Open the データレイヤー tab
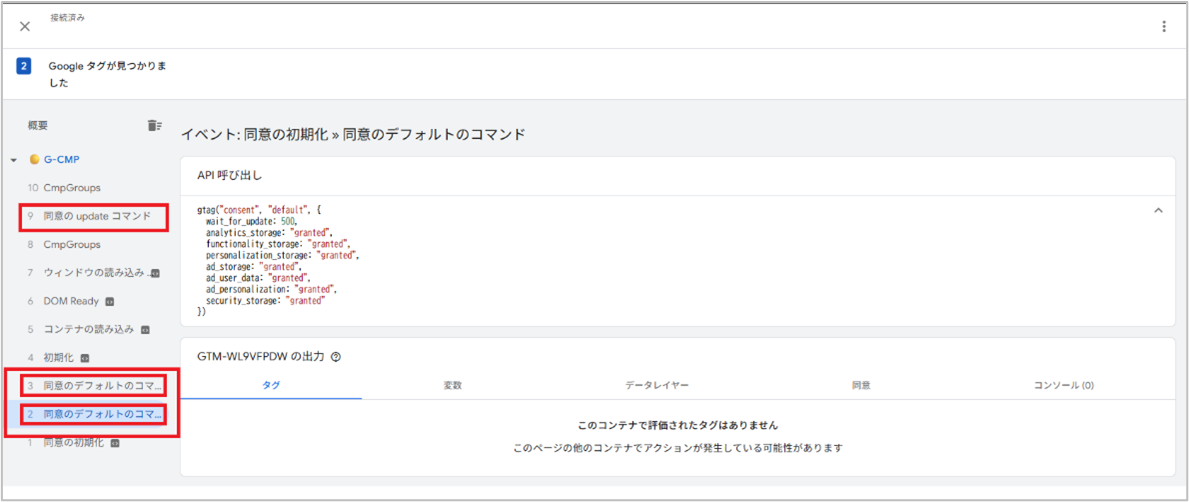Viewport: 1189px width, 502px height. 657,385
